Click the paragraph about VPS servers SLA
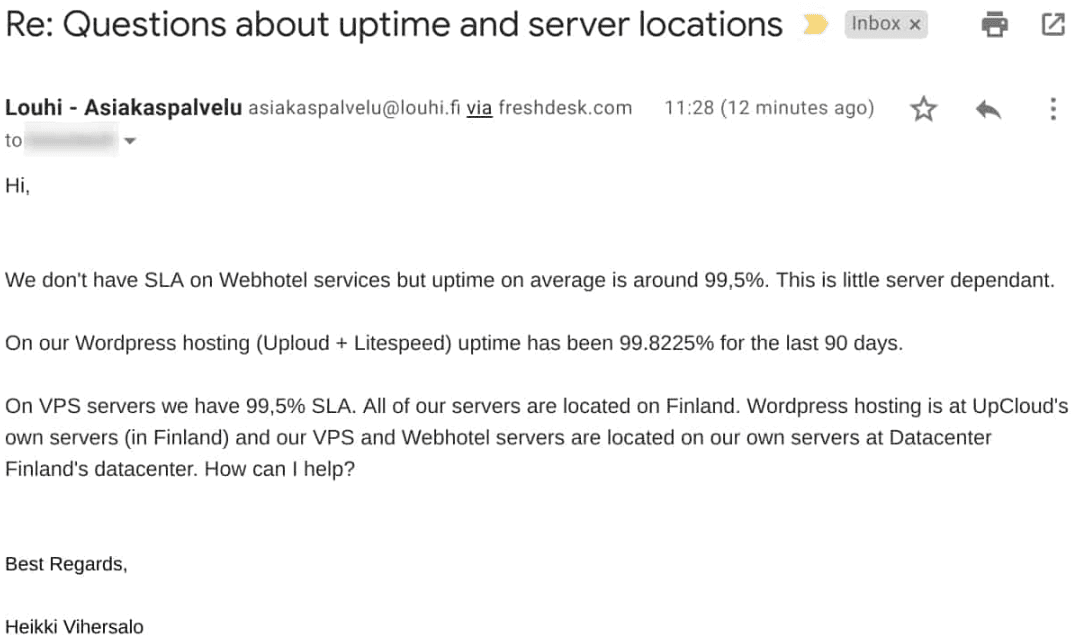This screenshot has height=641, width=1073. point(536,437)
